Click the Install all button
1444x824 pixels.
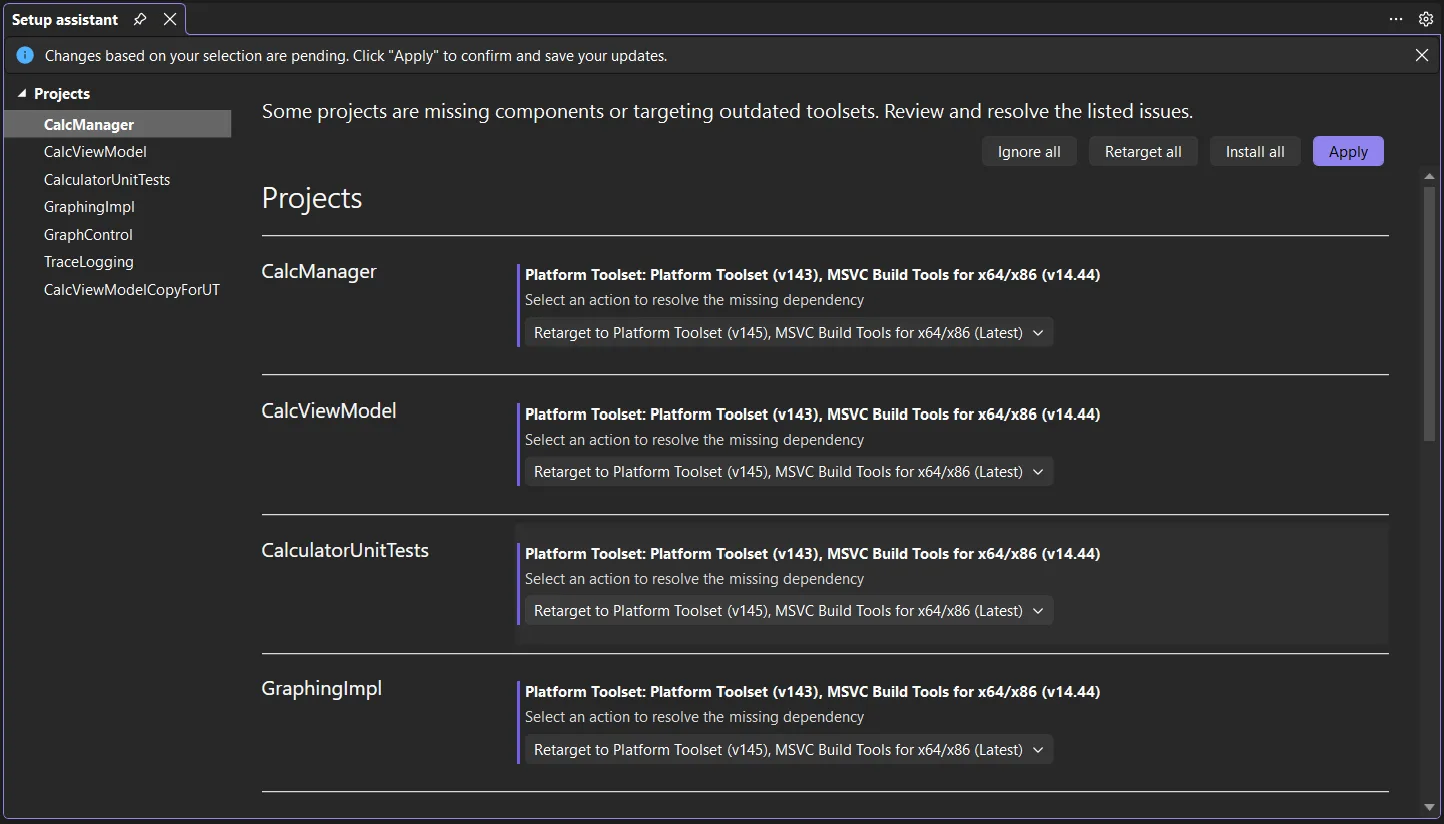coord(1254,151)
